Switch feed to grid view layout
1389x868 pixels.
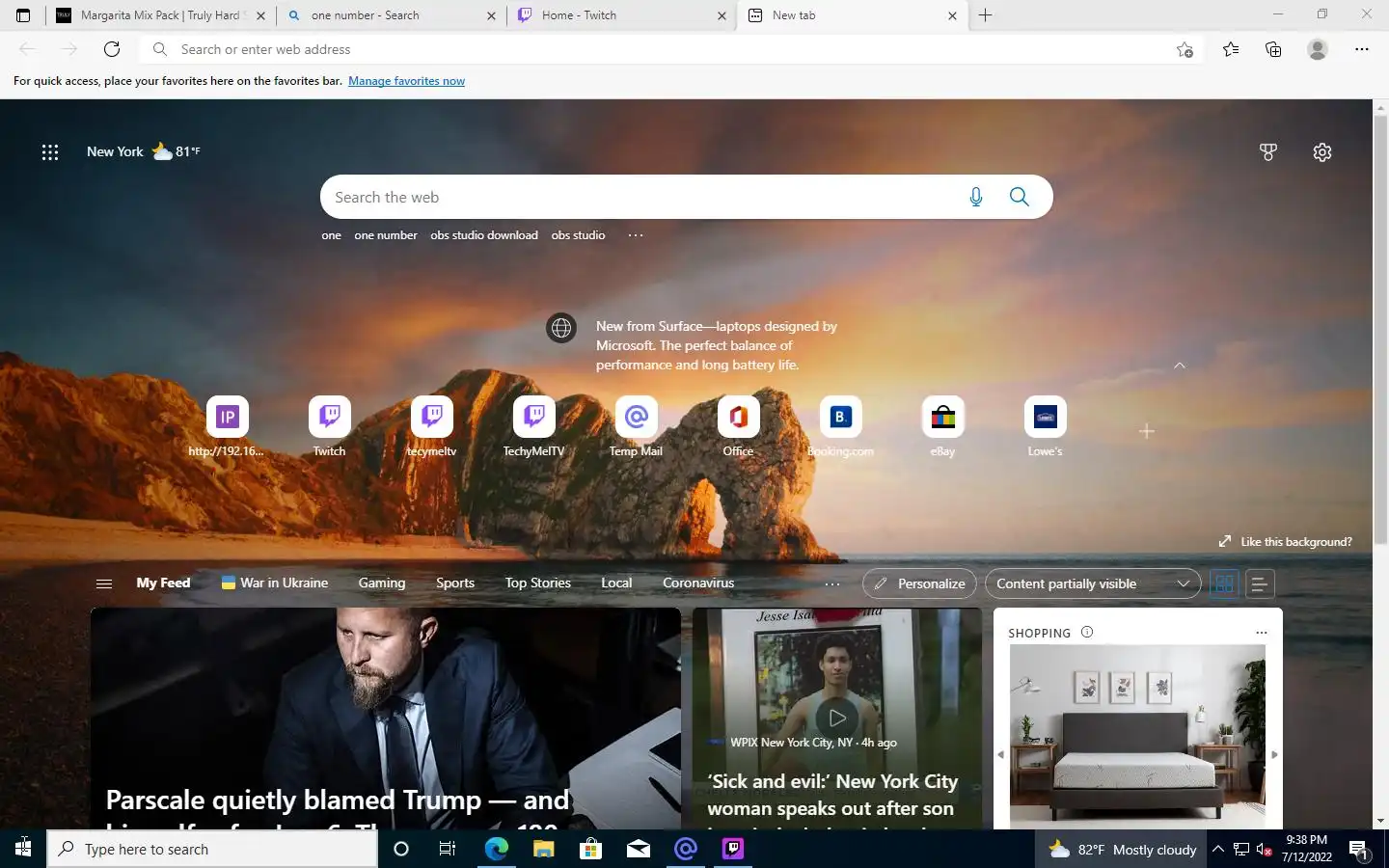click(1224, 583)
